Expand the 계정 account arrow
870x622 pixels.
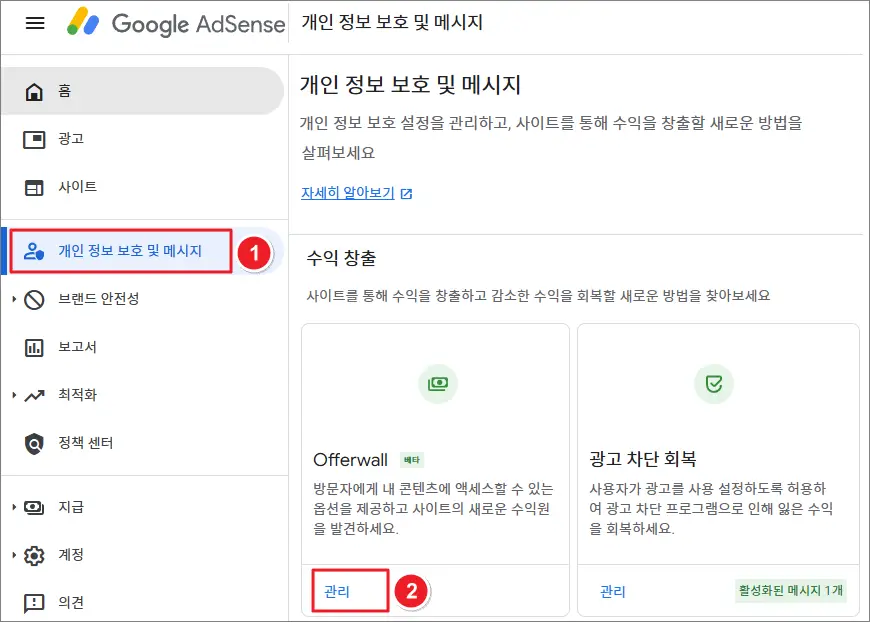(14, 555)
